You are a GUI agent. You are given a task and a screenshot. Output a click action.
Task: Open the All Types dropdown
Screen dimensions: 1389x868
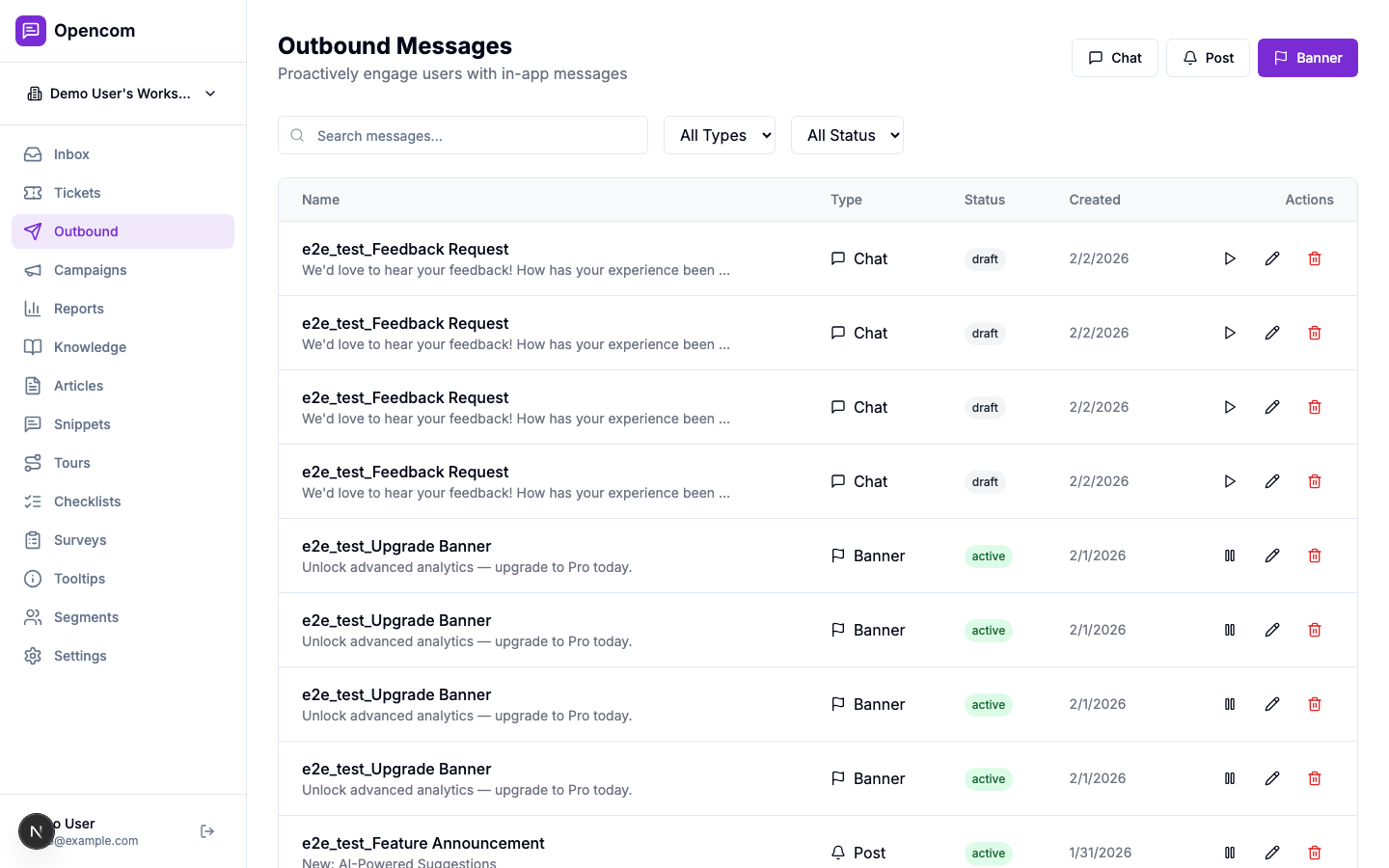click(720, 135)
